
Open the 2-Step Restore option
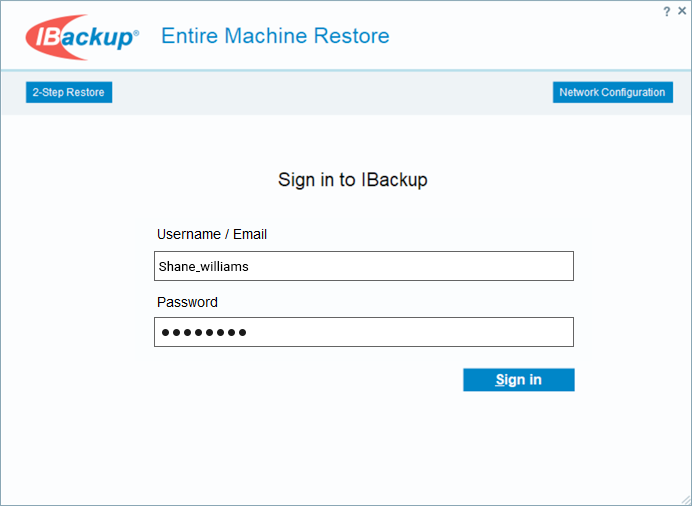69,92
